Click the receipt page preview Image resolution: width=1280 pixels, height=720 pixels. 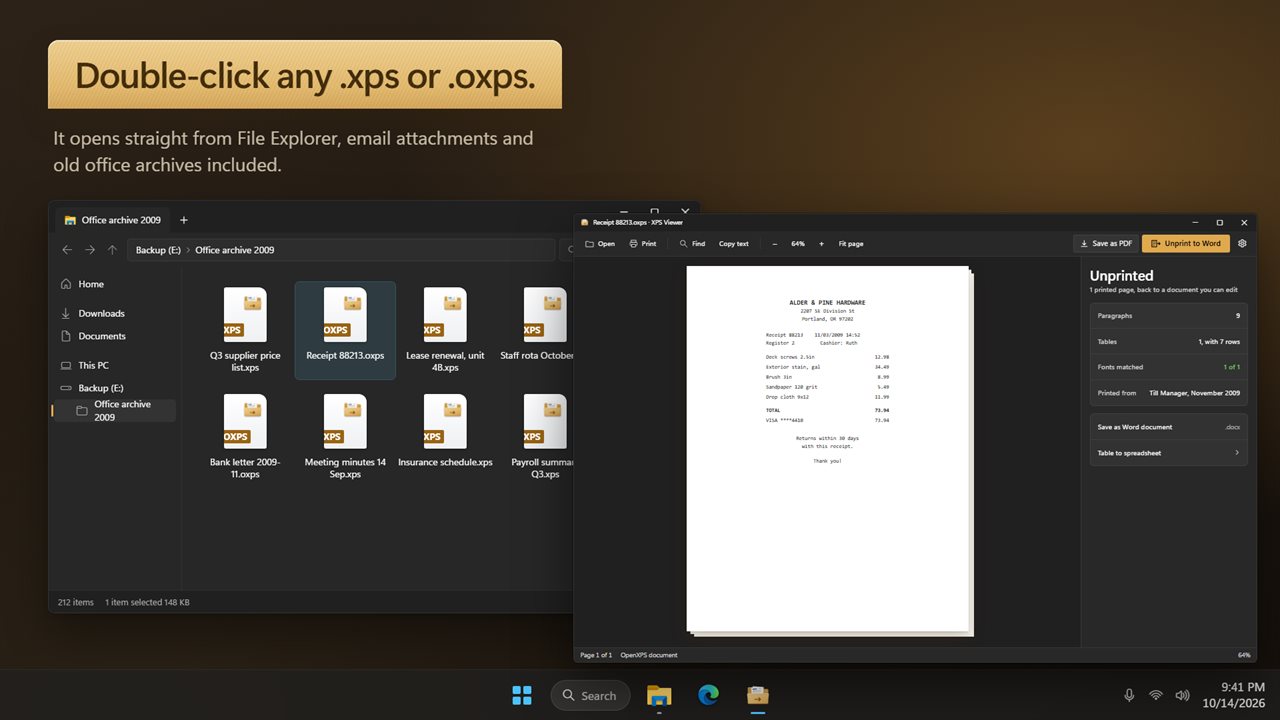(x=828, y=448)
